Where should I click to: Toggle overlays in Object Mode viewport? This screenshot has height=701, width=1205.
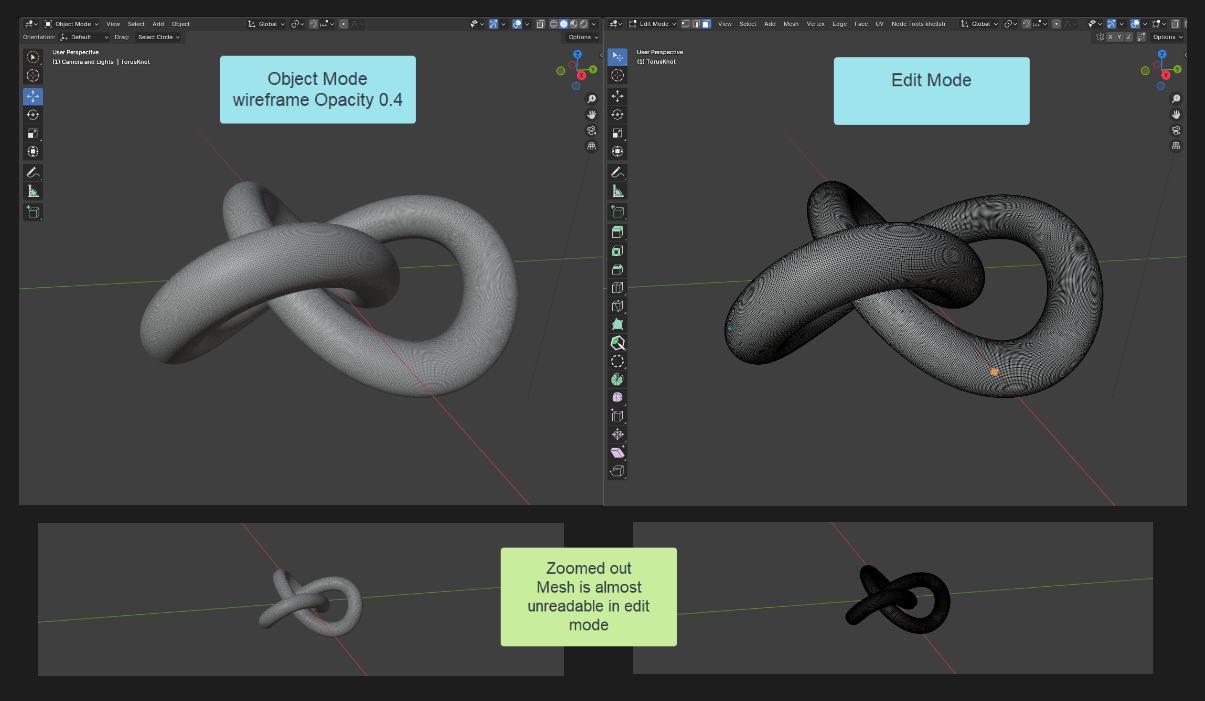518,23
